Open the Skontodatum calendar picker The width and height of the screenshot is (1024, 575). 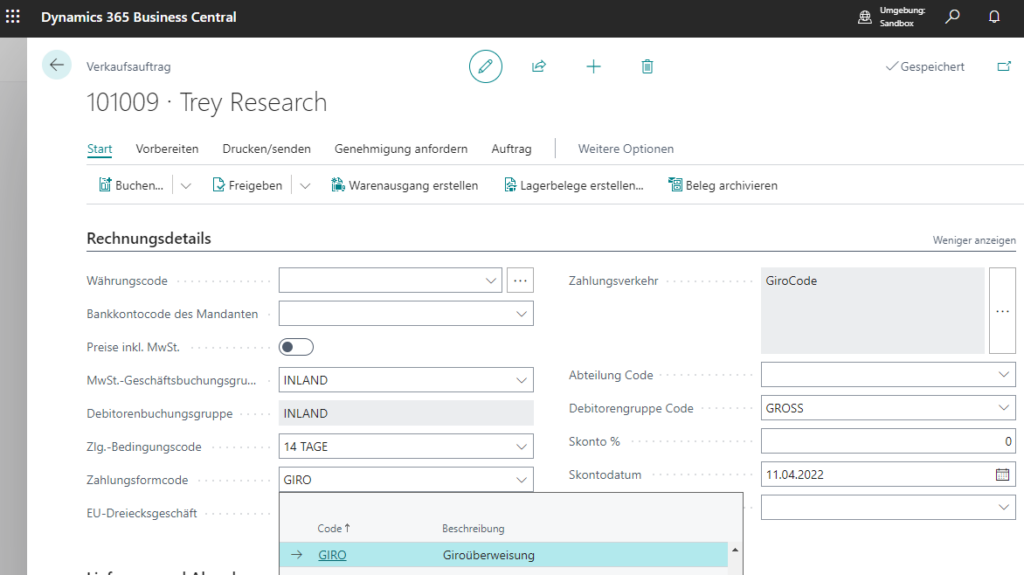(x=1002, y=475)
